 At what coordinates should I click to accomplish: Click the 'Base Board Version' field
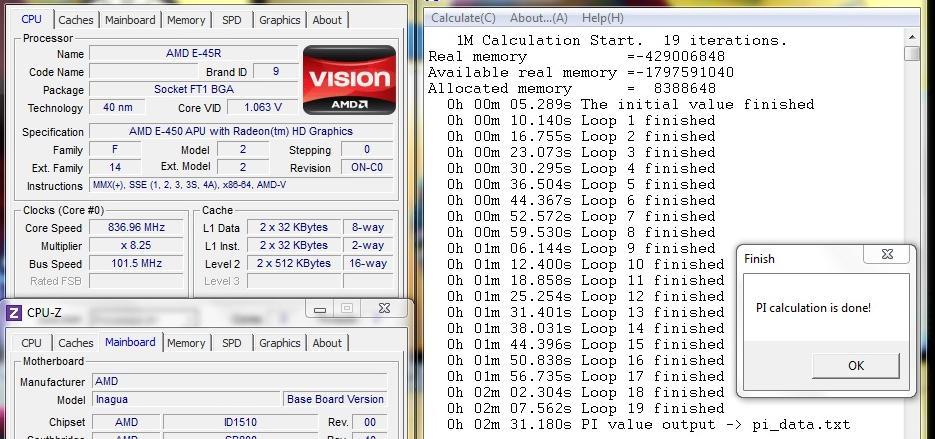[335, 399]
